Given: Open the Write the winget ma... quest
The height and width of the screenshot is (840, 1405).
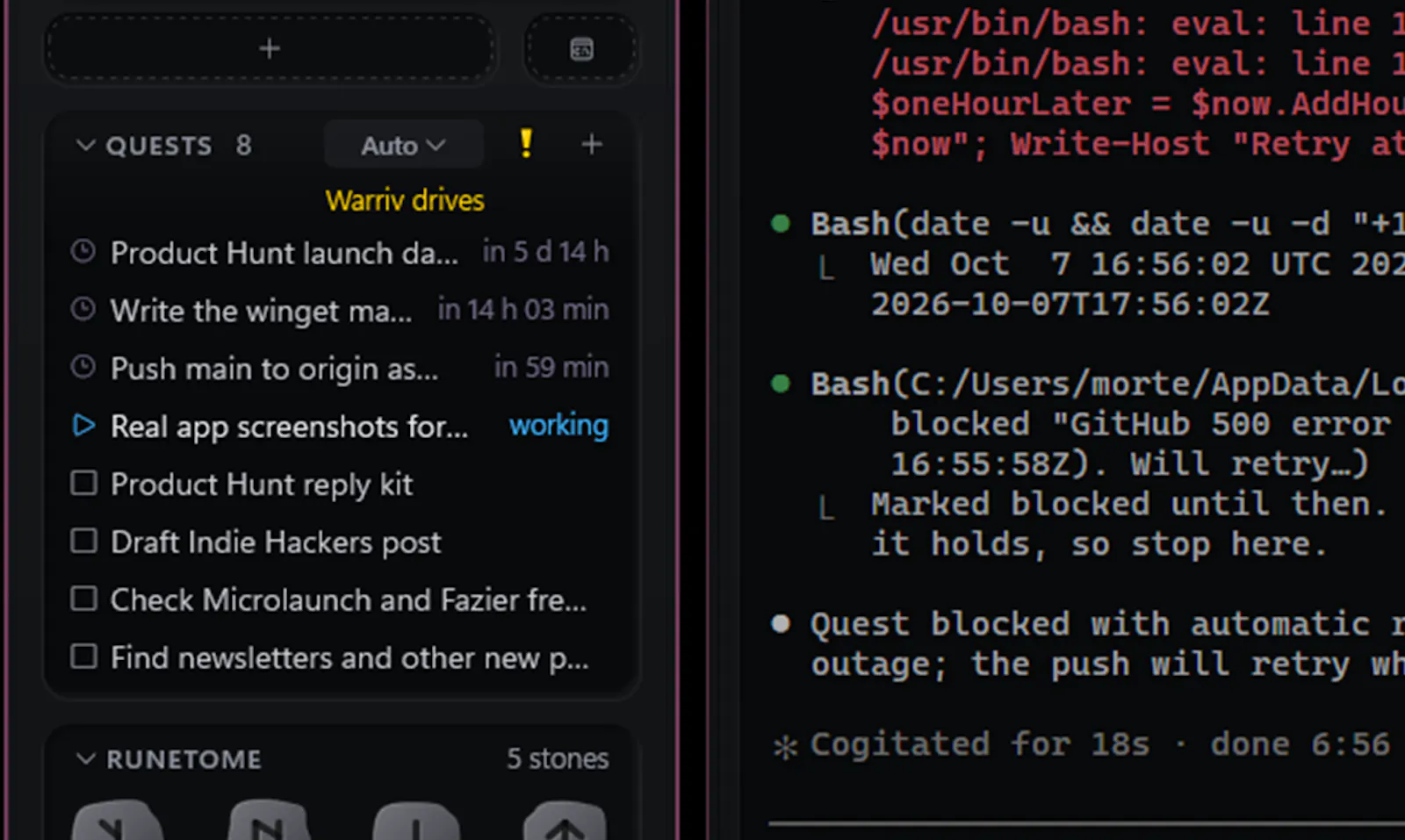Looking at the screenshot, I should tap(261, 311).
